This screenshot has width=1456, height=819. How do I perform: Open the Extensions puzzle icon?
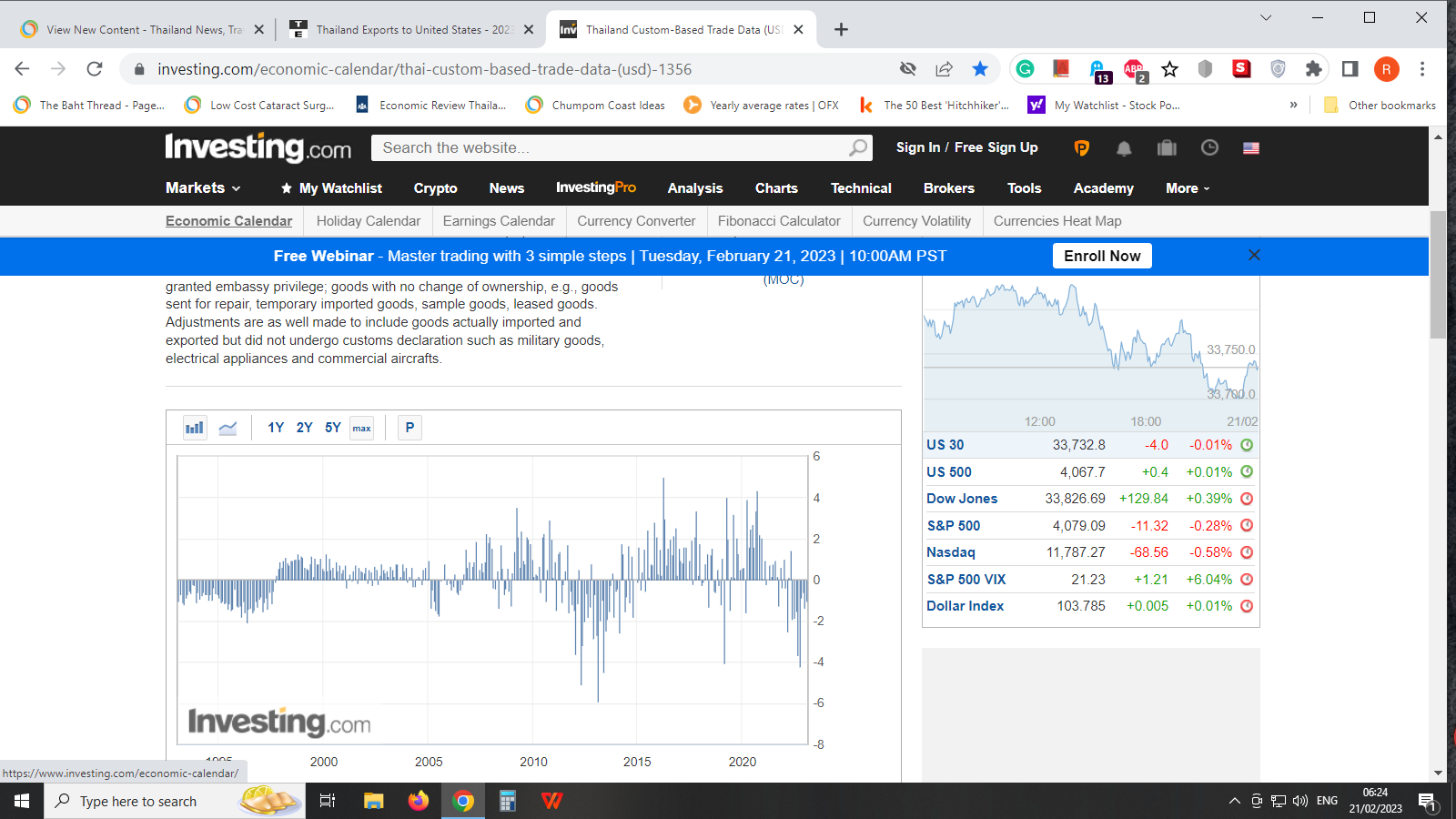pyautogui.click(x=1313, y=69)
